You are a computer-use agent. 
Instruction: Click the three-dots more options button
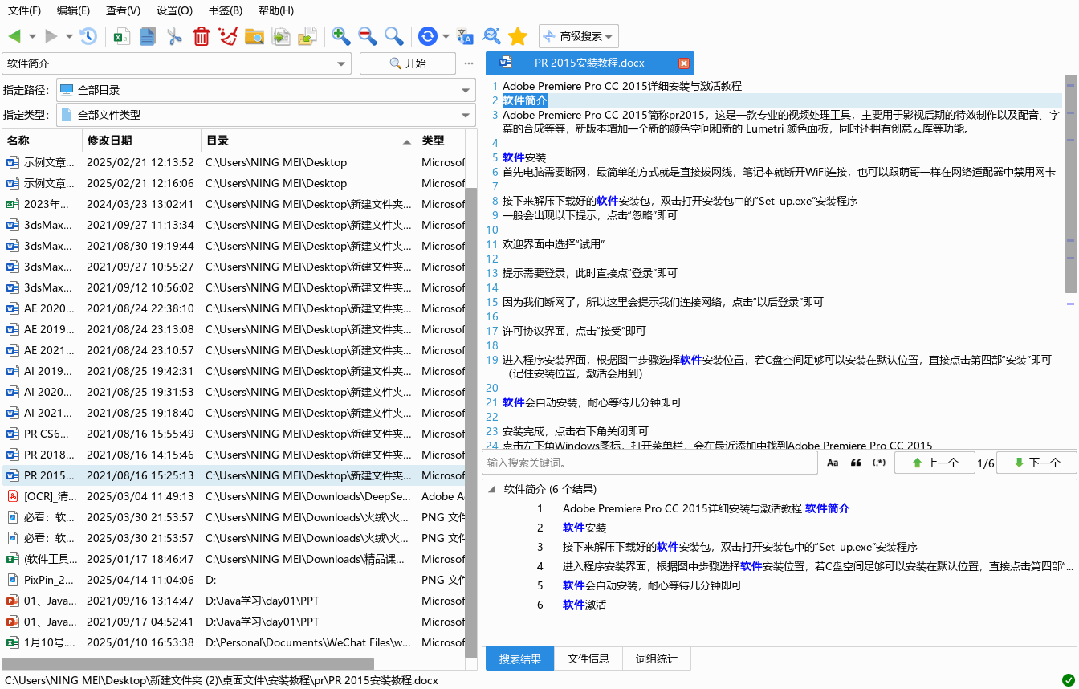[469, 63]
